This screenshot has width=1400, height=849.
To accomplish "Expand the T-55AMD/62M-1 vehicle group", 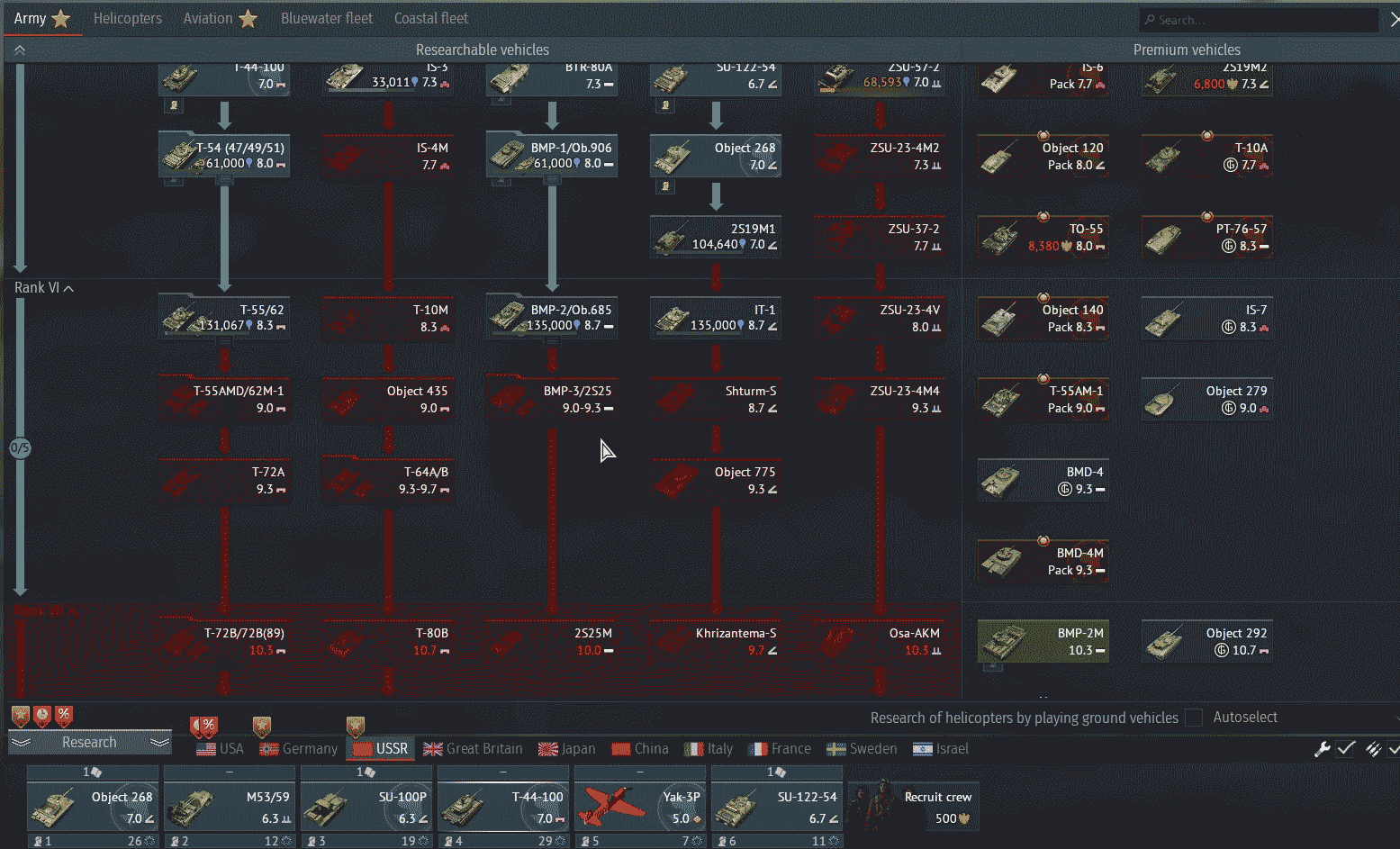I will [224, 399].
